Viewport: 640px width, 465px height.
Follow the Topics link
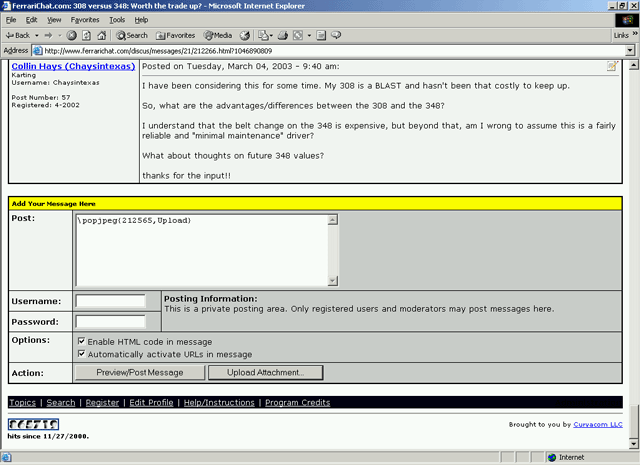coord(22,403)
